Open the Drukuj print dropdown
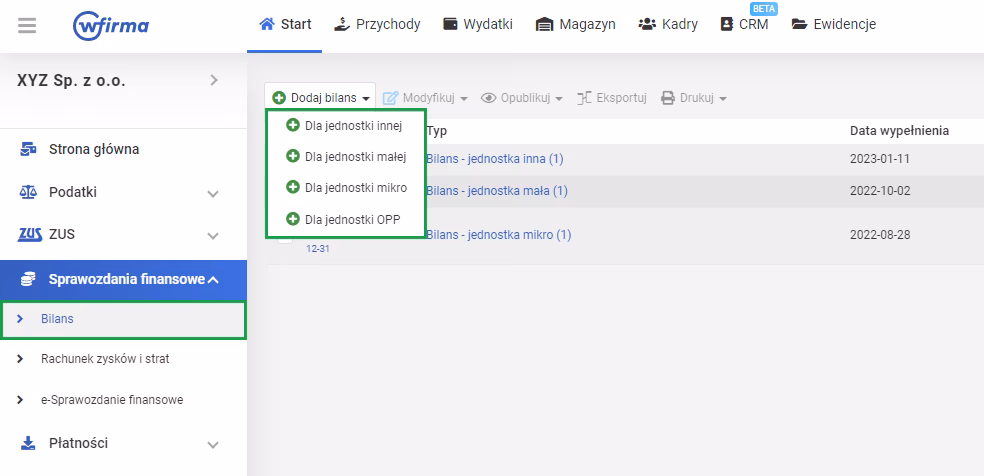This screenshot has width=984, height=476. pos(693,98)
